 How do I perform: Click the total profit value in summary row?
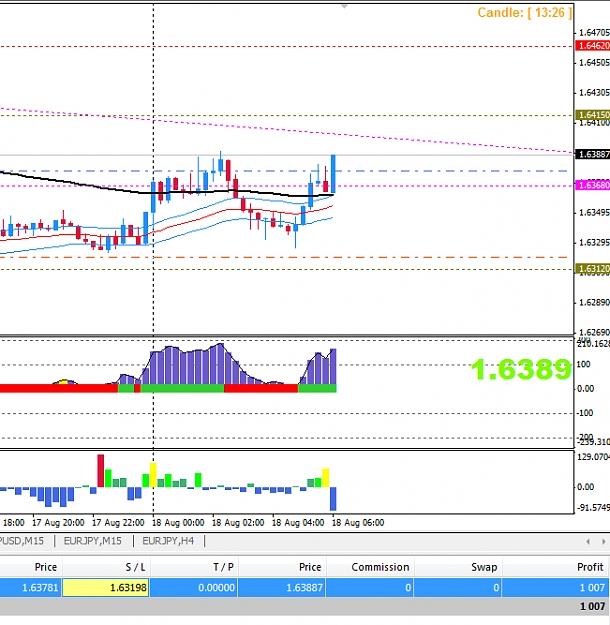click(x=592, y=606)
